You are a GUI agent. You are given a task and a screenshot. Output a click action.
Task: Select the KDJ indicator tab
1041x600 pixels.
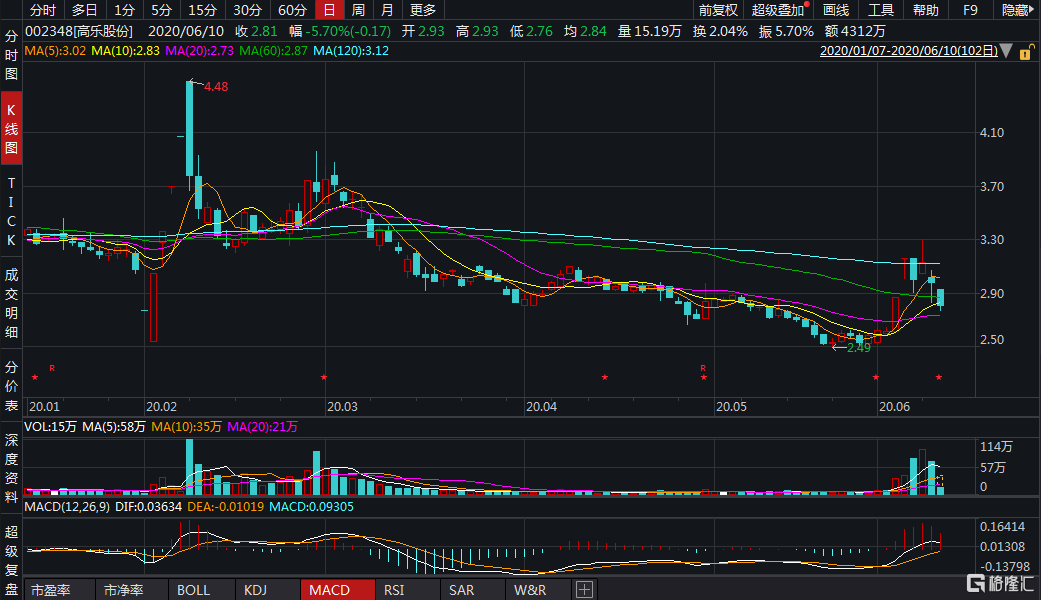(x=256, y=590)
